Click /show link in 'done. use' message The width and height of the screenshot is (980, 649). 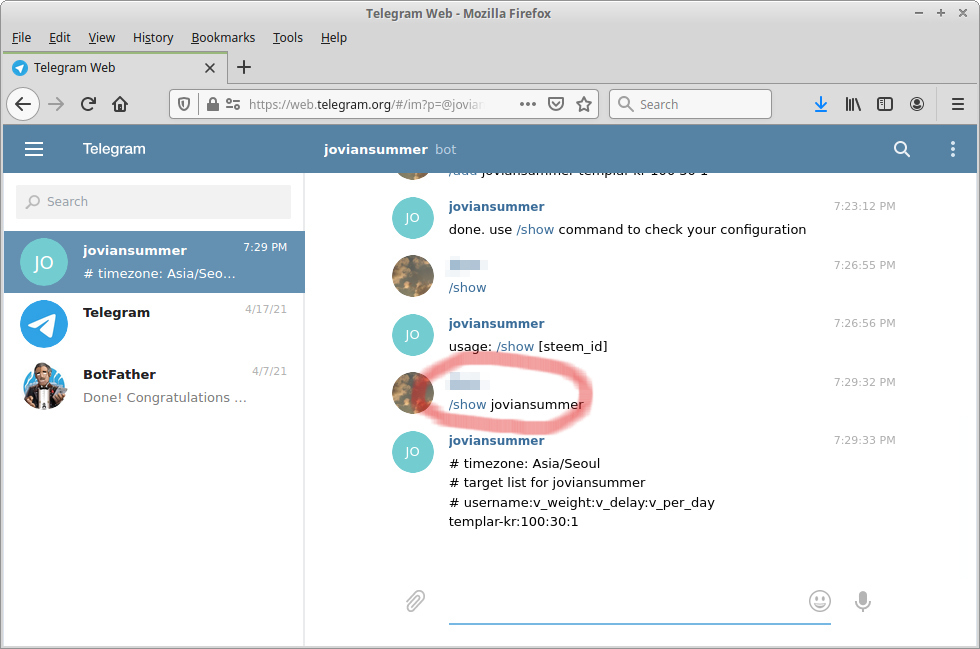535,229
